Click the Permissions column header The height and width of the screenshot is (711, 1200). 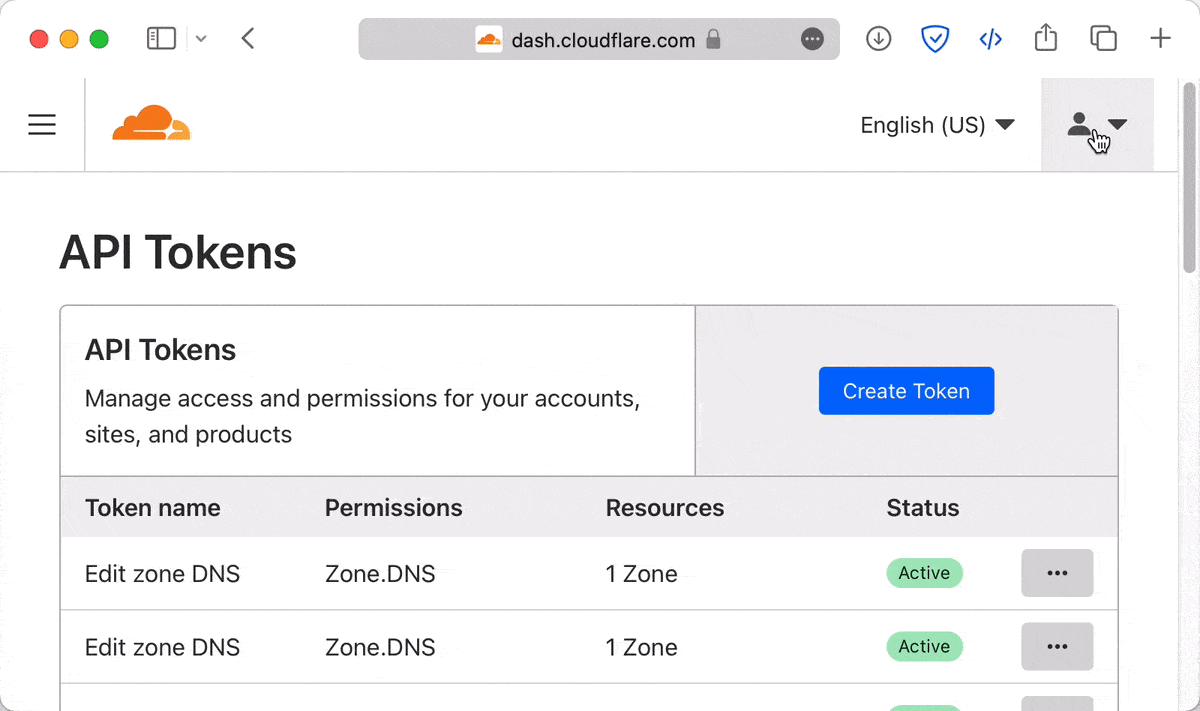394,508
